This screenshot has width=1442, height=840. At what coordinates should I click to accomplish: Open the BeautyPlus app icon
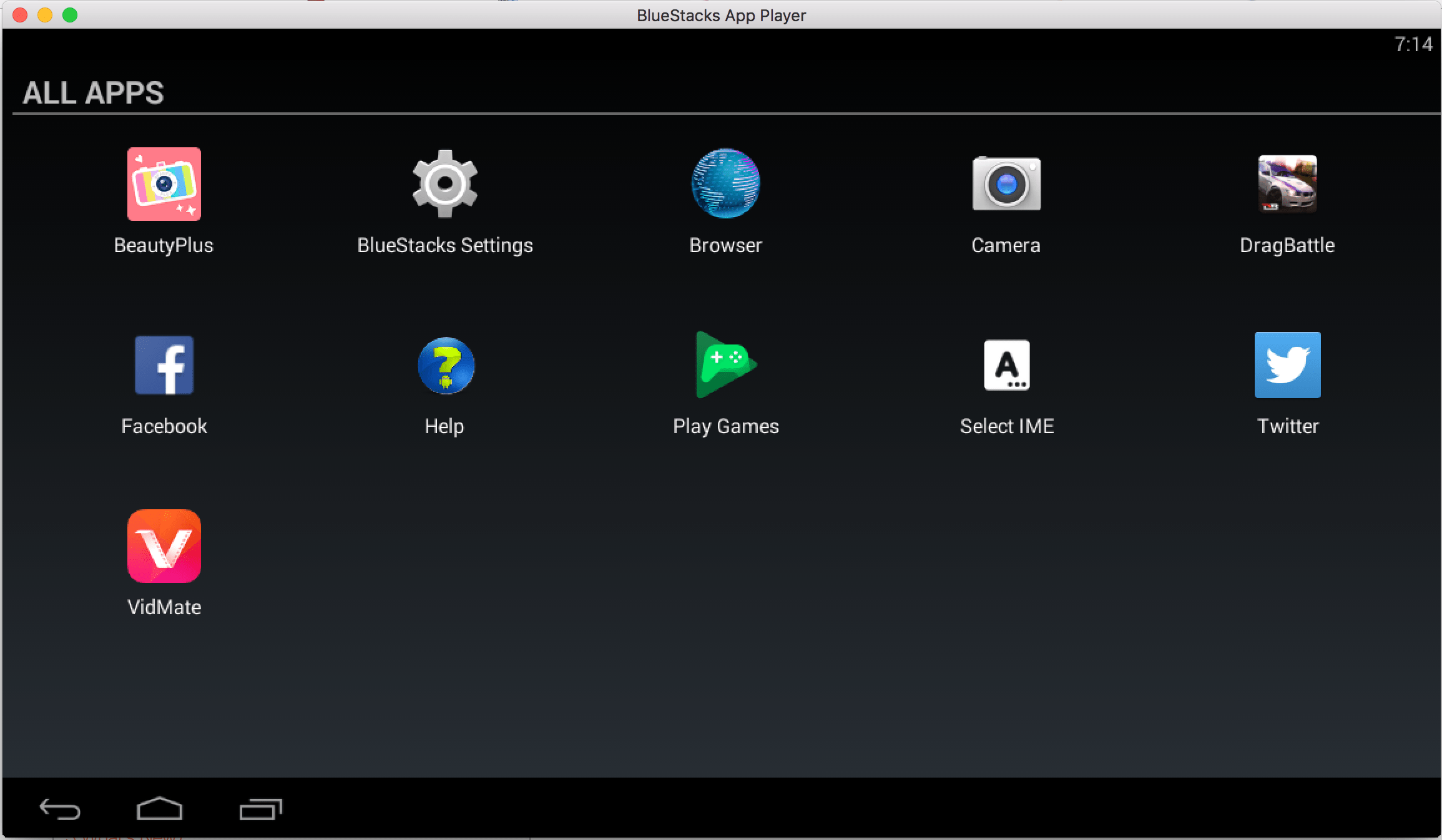(164, 184)
